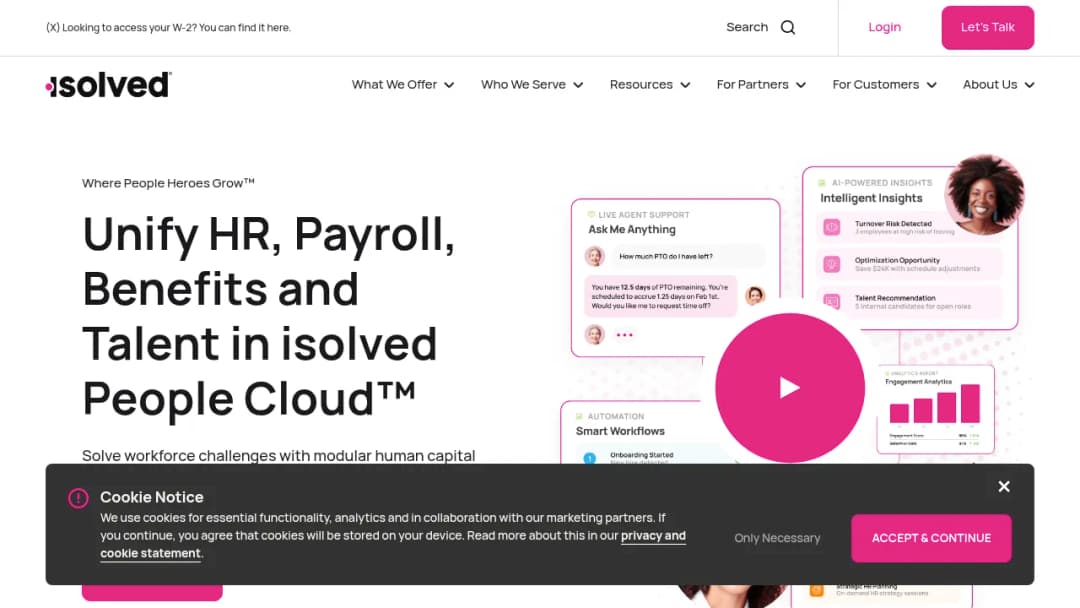Open the Who We Serve menu

[x=523, y=85]
